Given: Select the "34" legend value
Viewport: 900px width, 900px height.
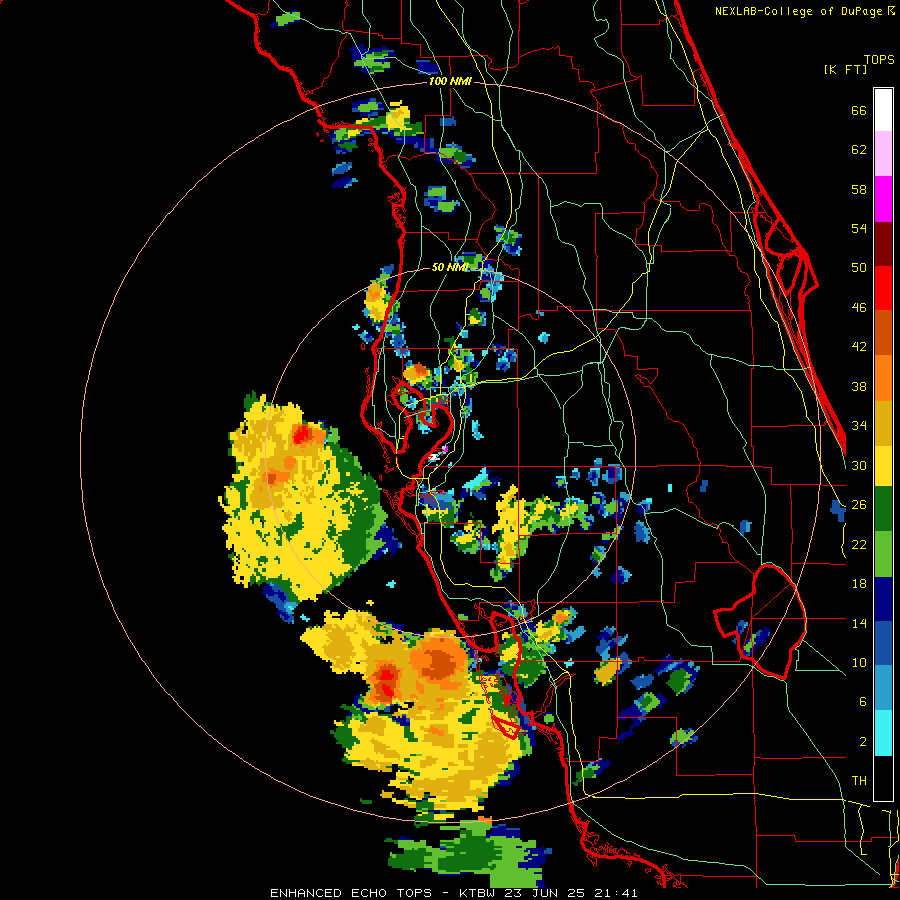Looking at the screenshot, I should point(859,425).
